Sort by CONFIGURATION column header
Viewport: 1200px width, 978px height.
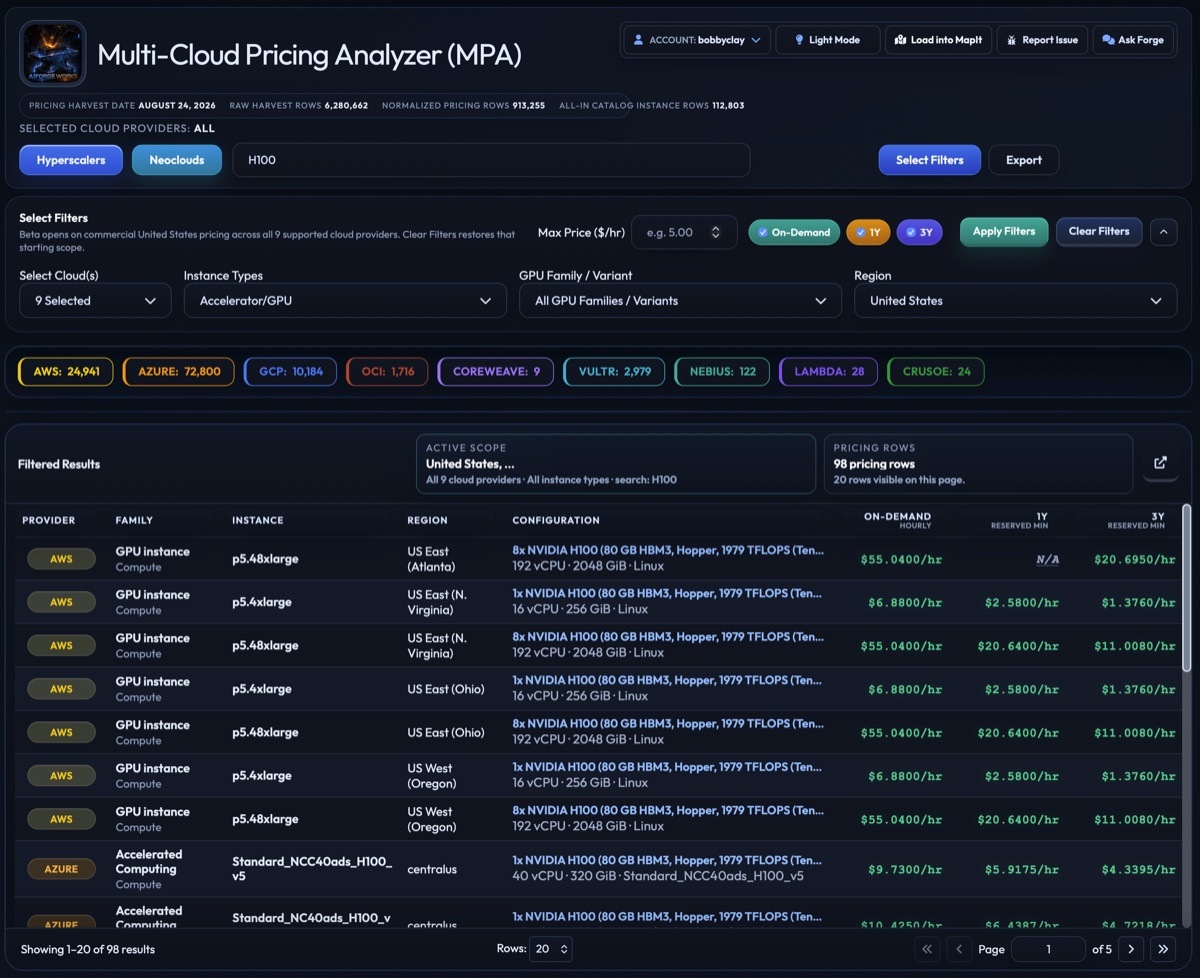556,520
